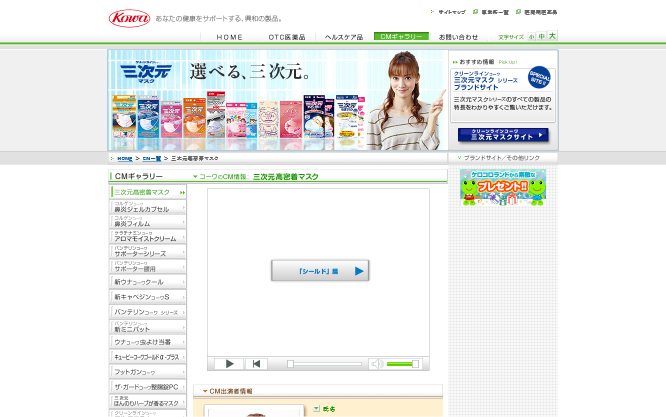666x417 pixels.
Task: Open the 三次元マスク ブランドサイト pick-up card
Action: (503, 96)
